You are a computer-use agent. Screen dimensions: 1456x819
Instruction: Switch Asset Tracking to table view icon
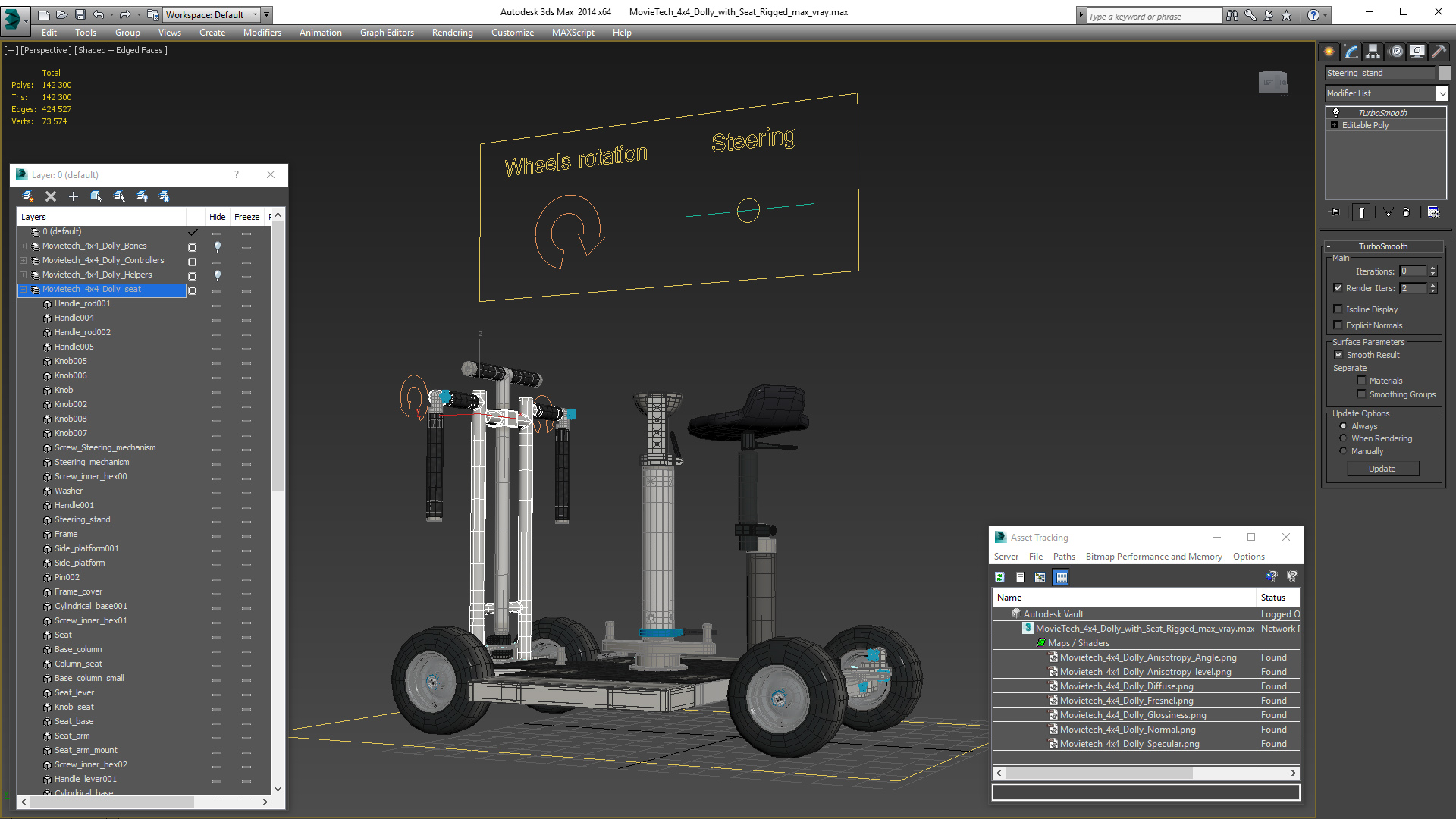coord(1062,577)
